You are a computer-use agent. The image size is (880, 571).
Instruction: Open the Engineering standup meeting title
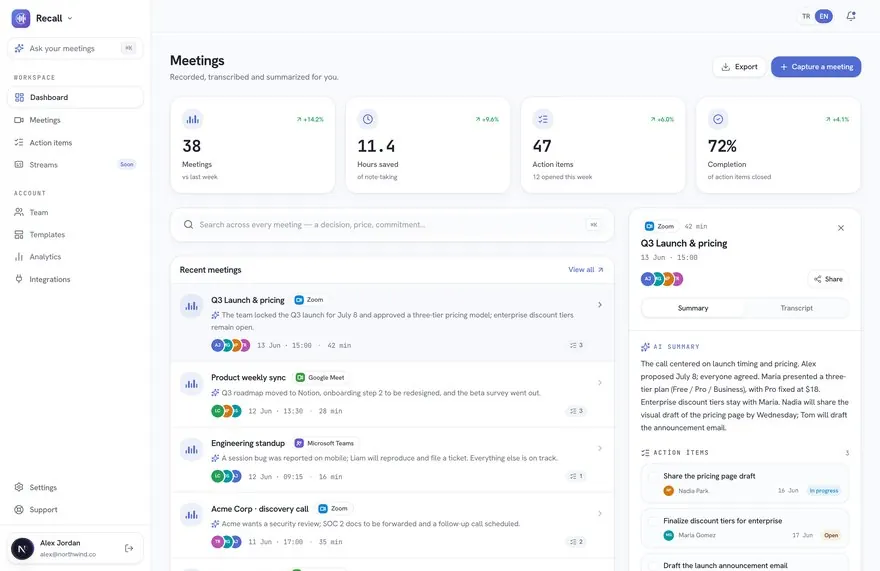click(248, 443)
